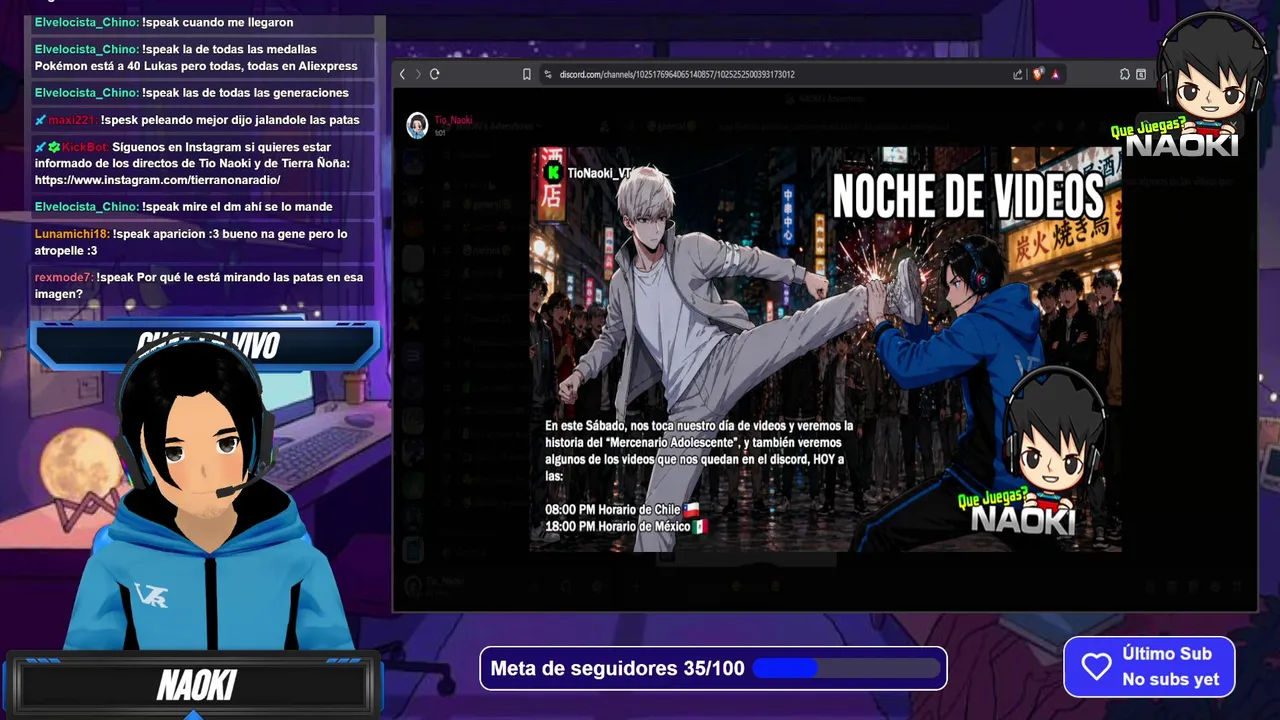Screen dimensions: 1280x720
Task: Reload the Discord page in browser
Action: click(435, 74)
